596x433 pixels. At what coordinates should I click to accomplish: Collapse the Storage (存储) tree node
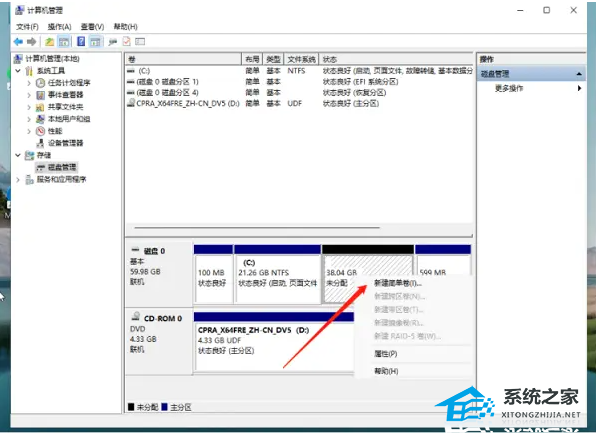[x=18, y=155]
